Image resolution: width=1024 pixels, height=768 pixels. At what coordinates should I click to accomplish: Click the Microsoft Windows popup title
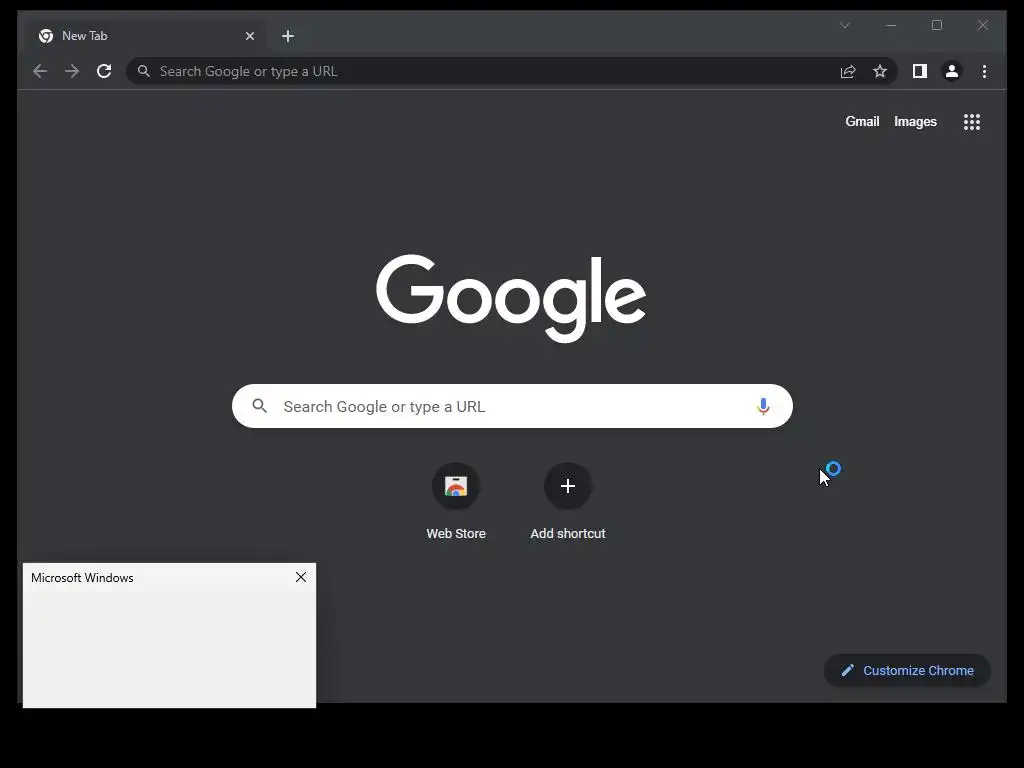[x=82, y=578]
